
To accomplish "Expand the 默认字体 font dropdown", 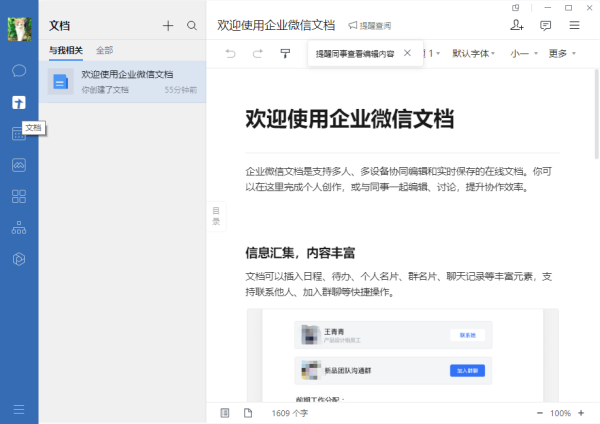I will (x=473, y=53).
